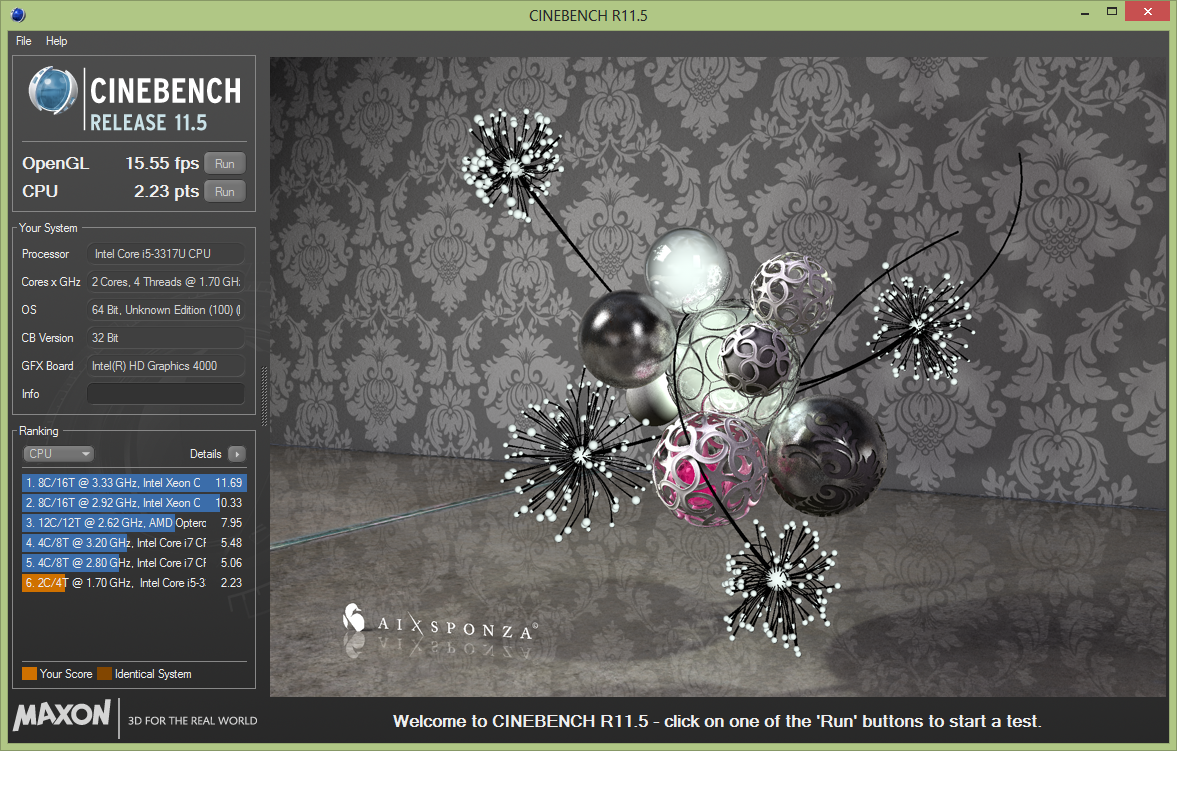
Task: Select ranking row 1 with score 11.69
Action: 134,483
